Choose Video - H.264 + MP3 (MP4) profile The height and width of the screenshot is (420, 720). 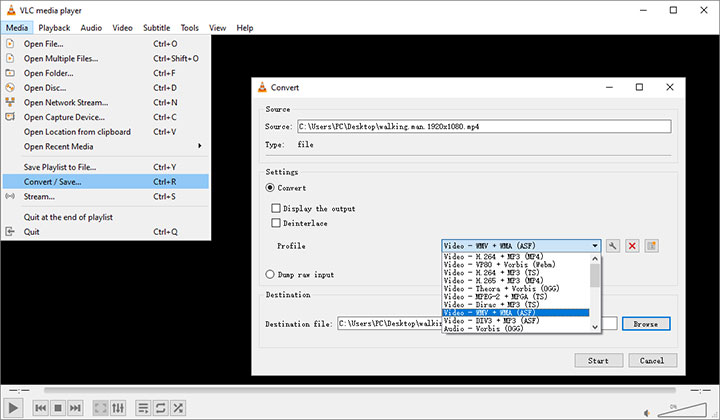[x=516, y=257]
